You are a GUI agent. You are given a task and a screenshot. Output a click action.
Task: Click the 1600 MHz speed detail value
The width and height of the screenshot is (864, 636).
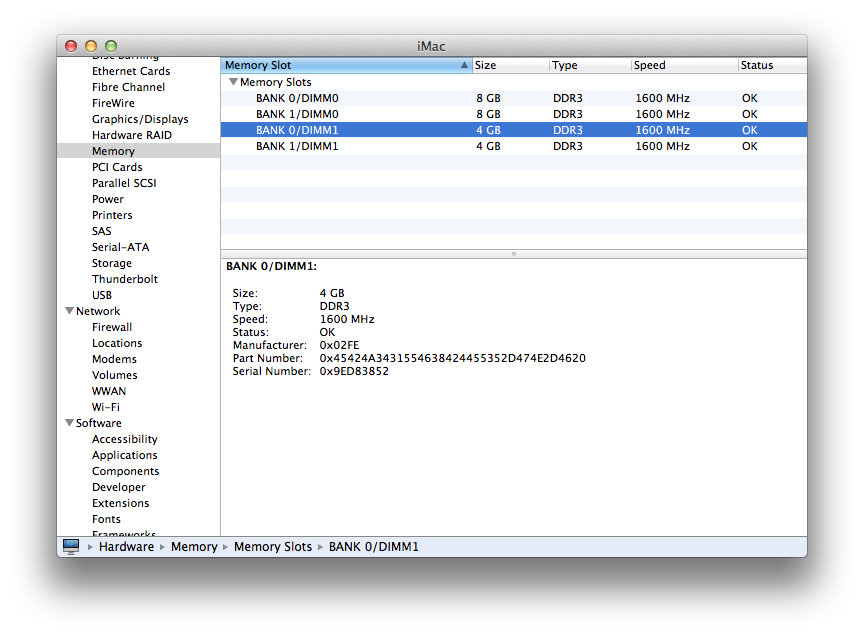347,319
